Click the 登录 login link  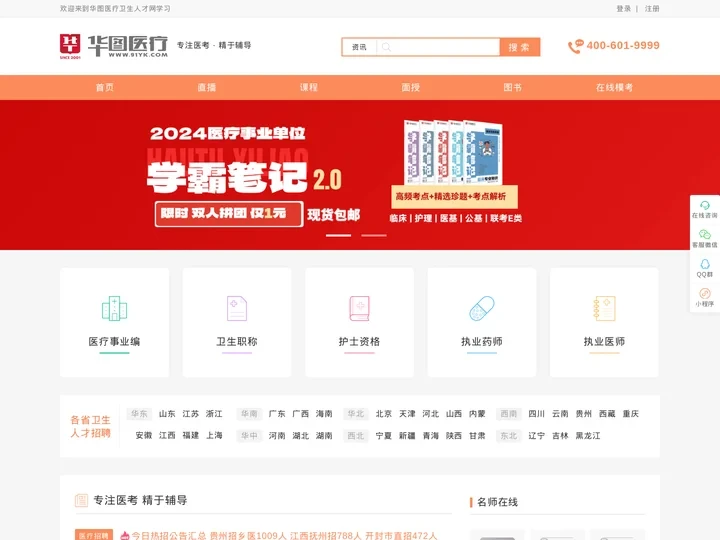(624, 9)
